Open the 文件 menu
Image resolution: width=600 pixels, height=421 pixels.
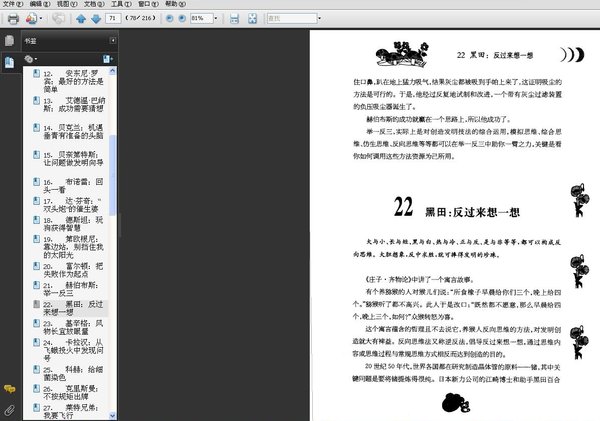13,4
